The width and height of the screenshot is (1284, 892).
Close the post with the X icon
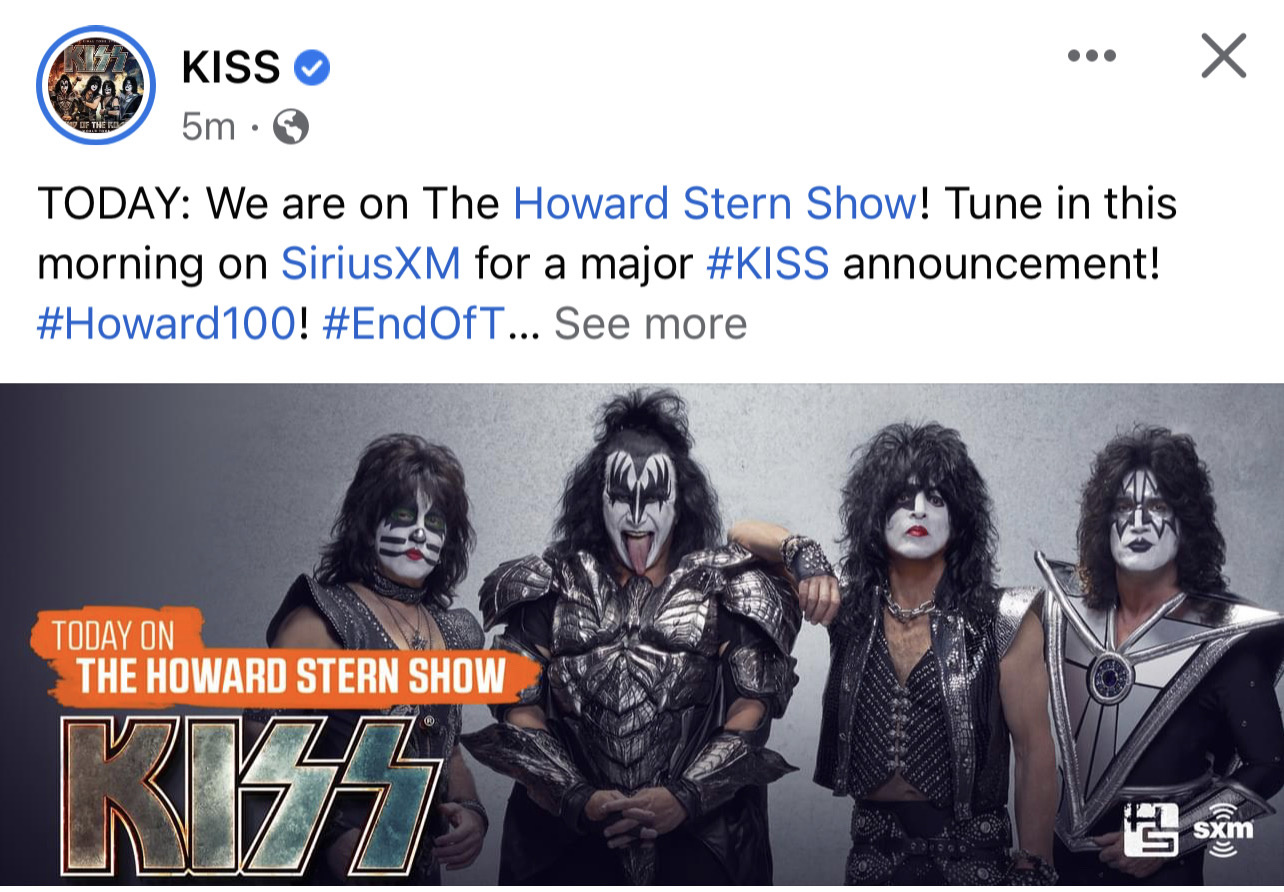1223,56
